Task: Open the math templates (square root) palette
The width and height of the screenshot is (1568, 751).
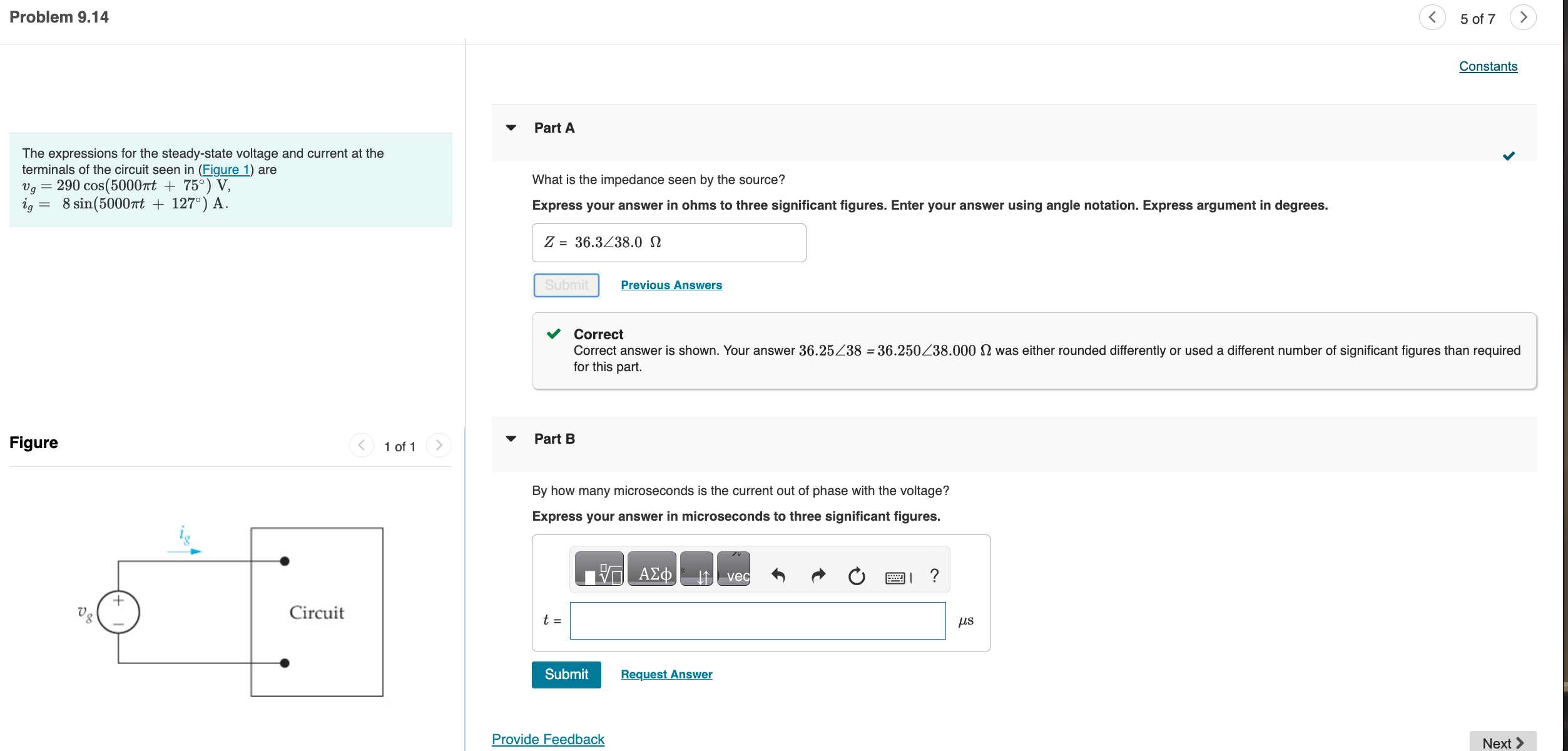Action: click(x=599, y=569)
